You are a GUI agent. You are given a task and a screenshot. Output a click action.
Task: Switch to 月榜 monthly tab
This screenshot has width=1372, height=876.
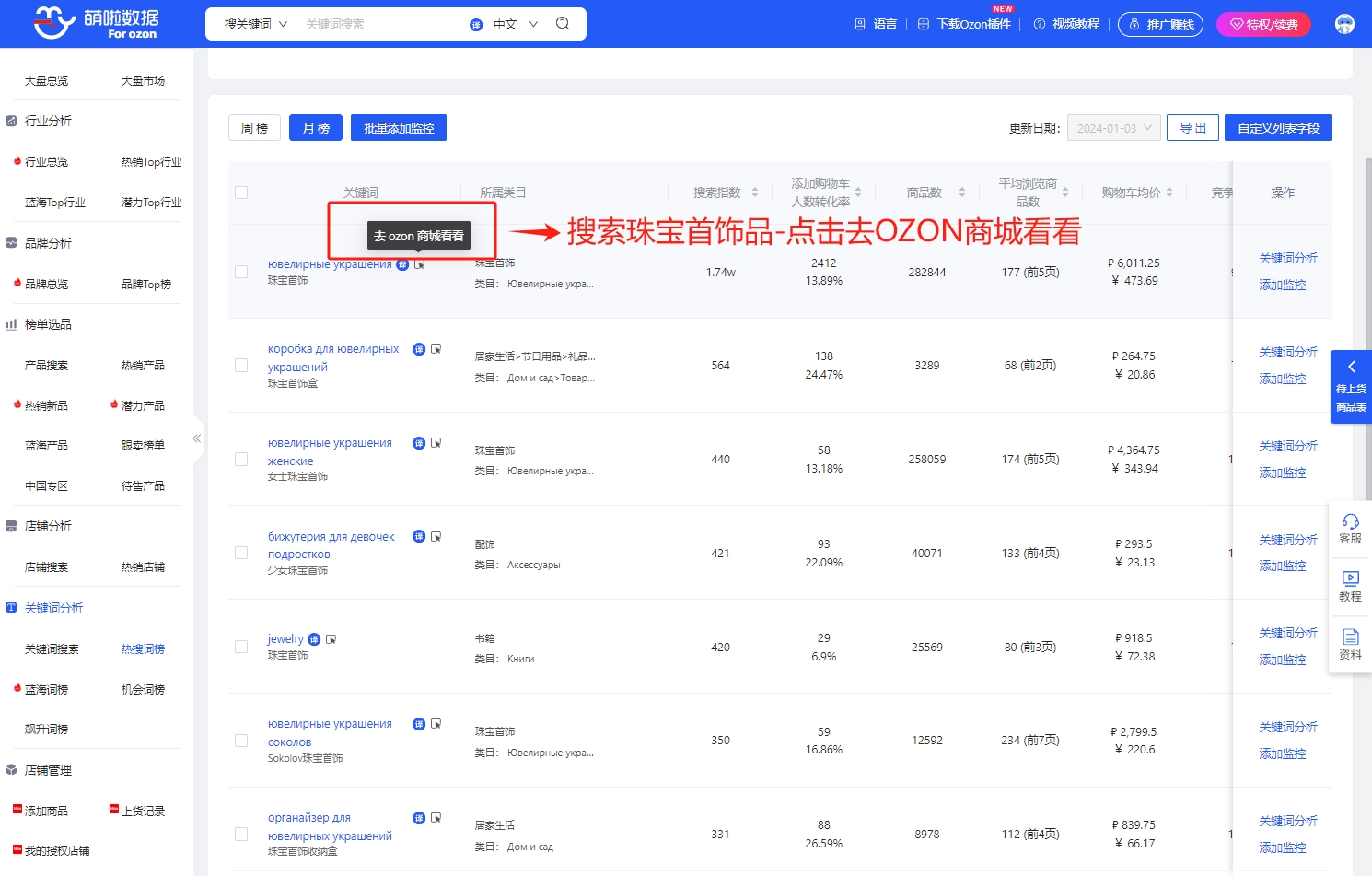(x=316, y=128)
